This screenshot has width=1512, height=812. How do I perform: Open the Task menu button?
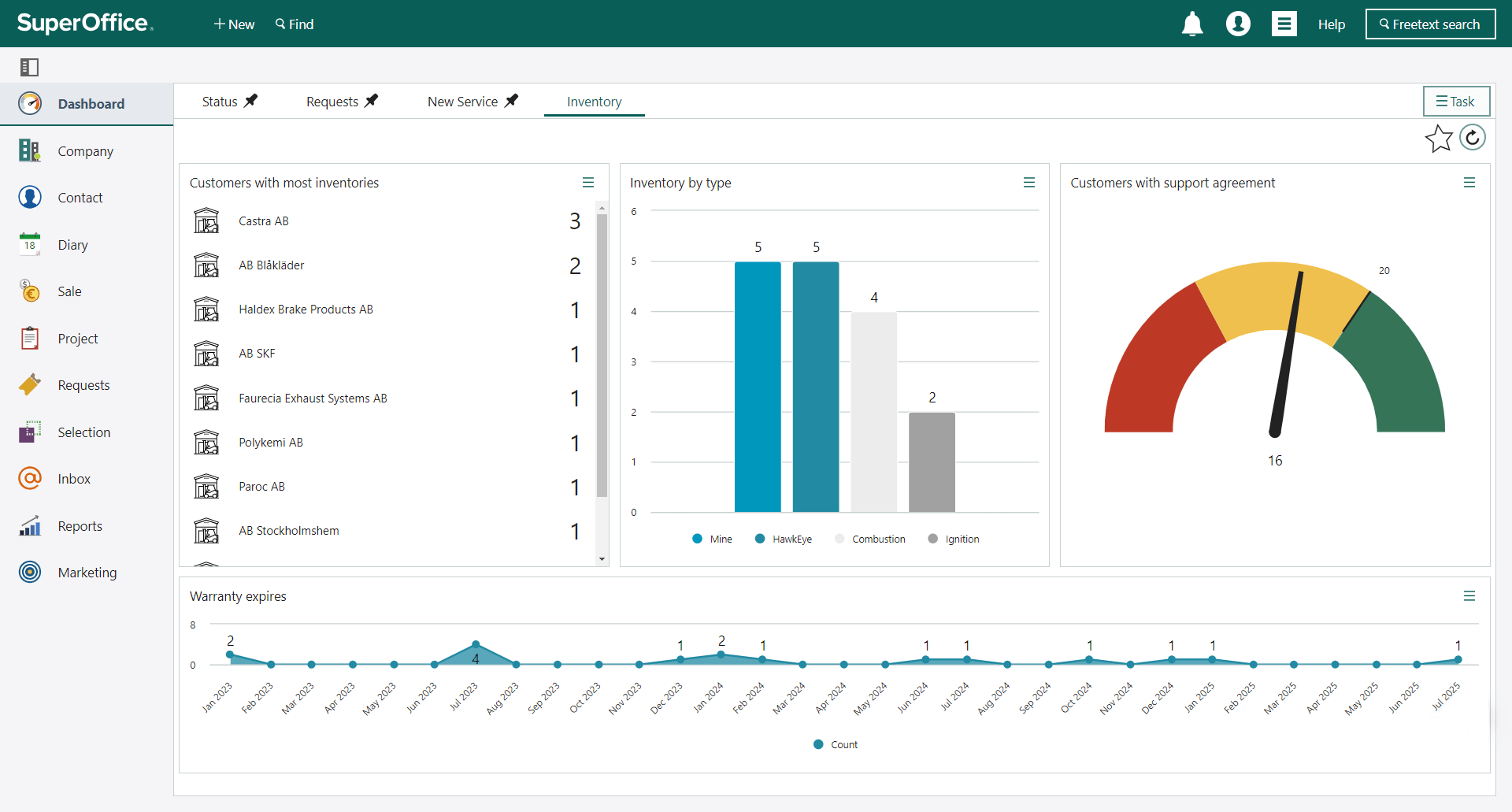(1456, 102)
